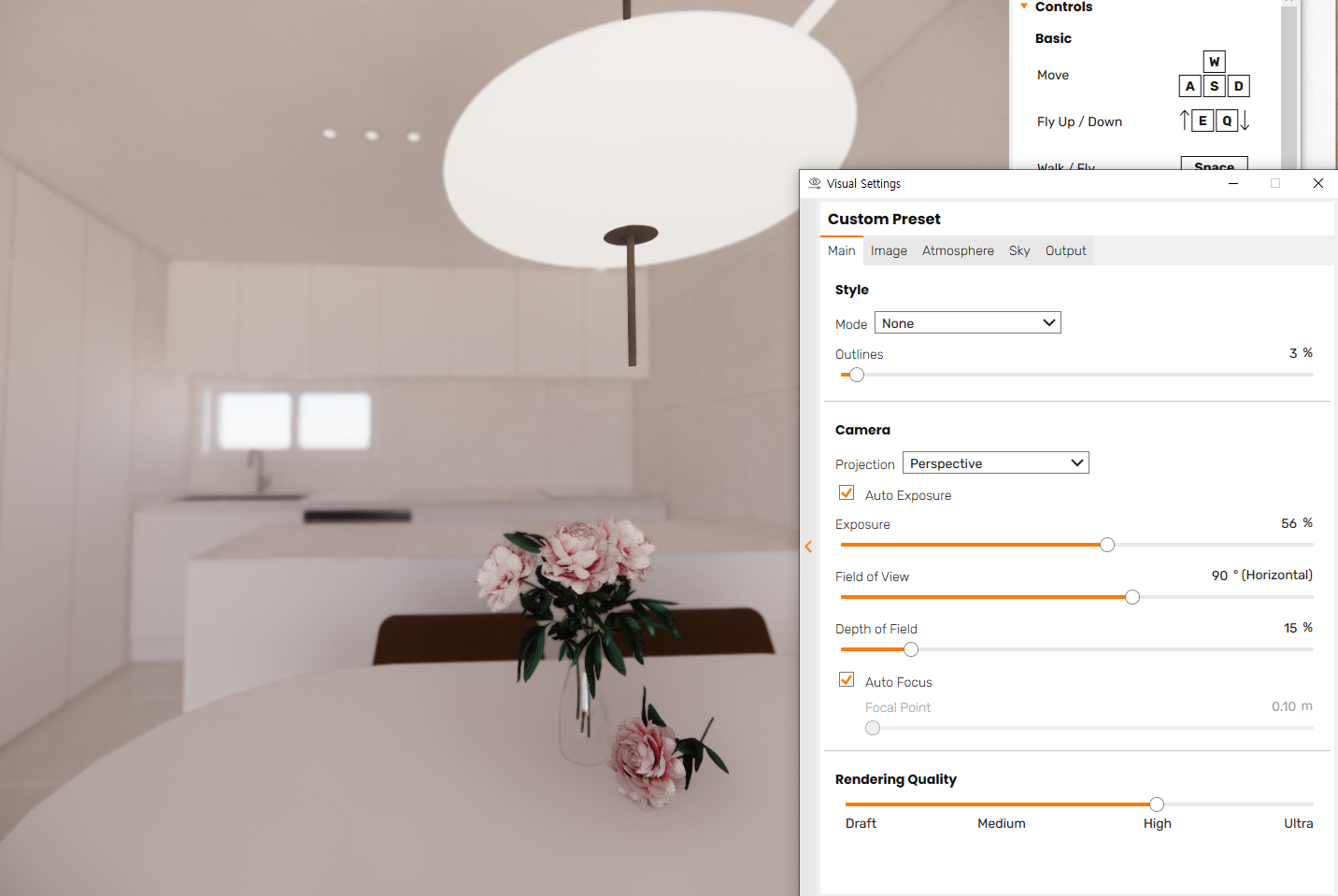
Task: Click the Outlines value 3
Action: (x=1293, y=353)
